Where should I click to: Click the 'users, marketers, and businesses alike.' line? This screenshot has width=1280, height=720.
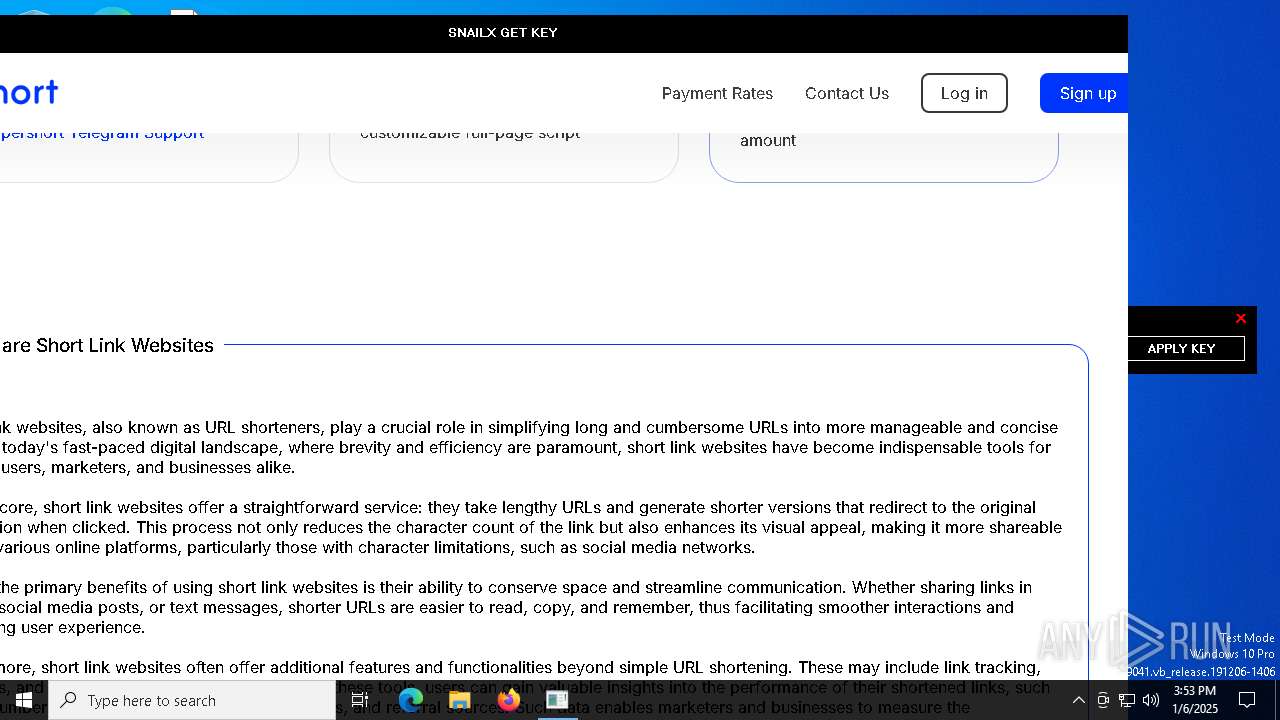pos(147,468)
